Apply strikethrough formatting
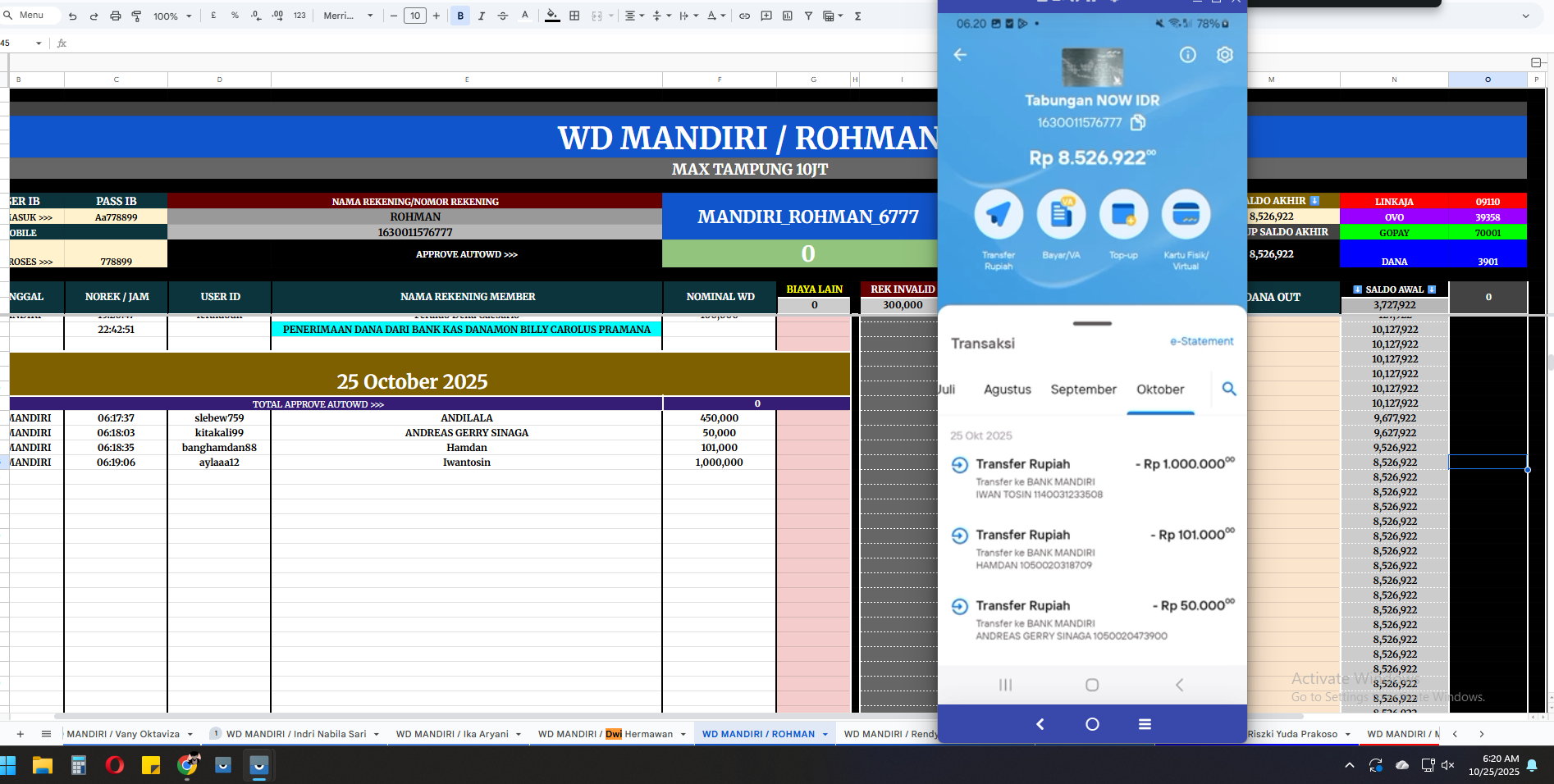 coord(503,16)
